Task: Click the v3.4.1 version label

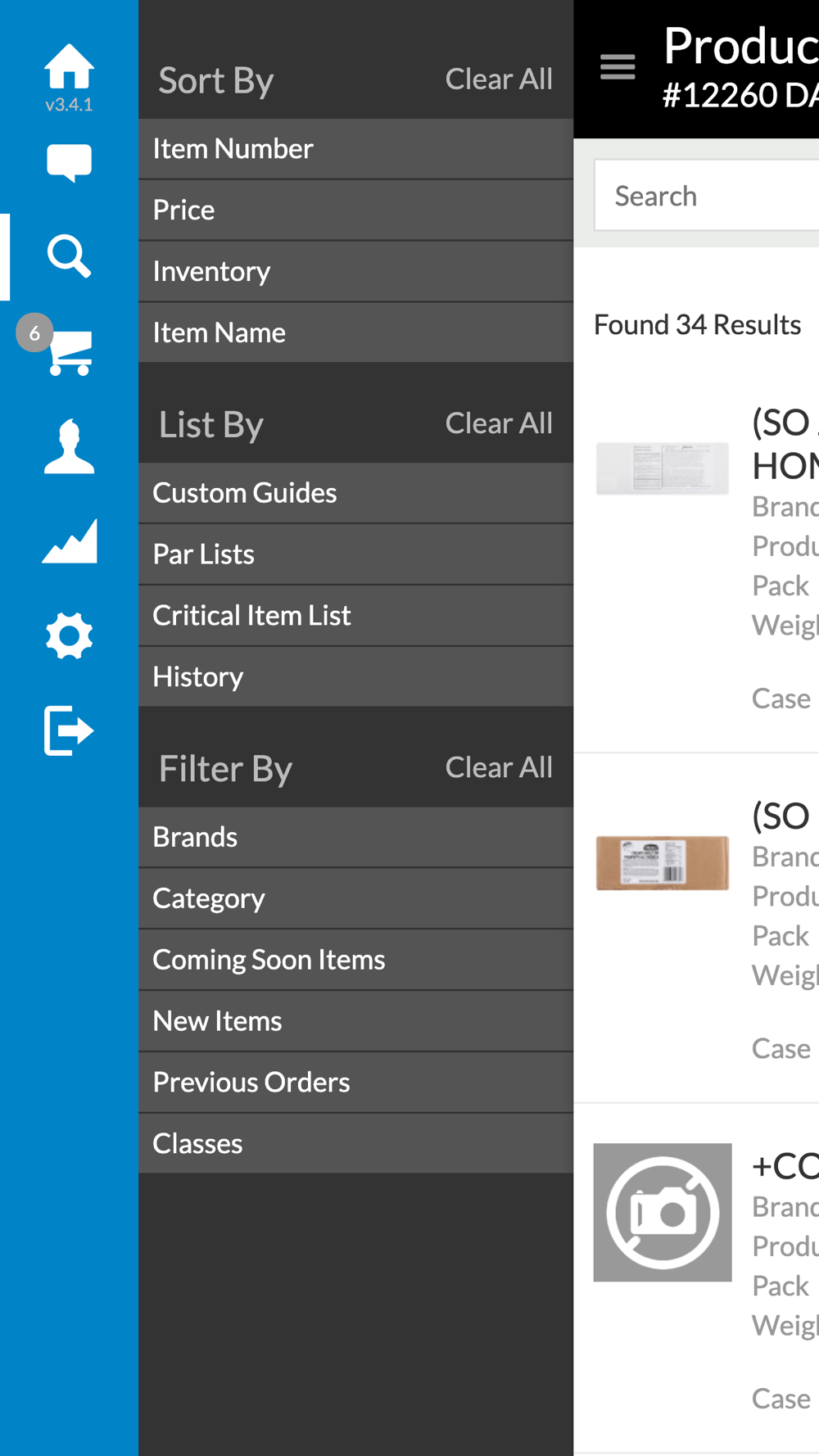Action: [69, 105]
